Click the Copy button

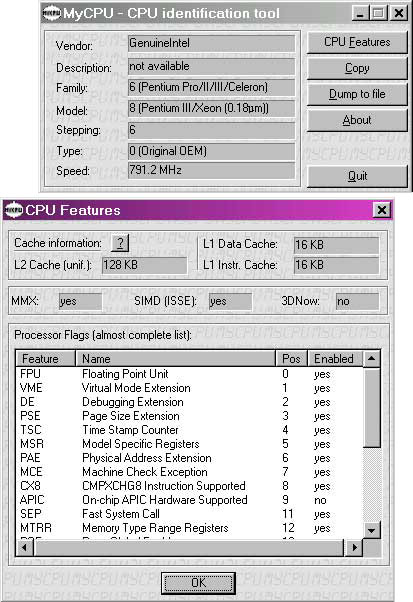[357, 68]
